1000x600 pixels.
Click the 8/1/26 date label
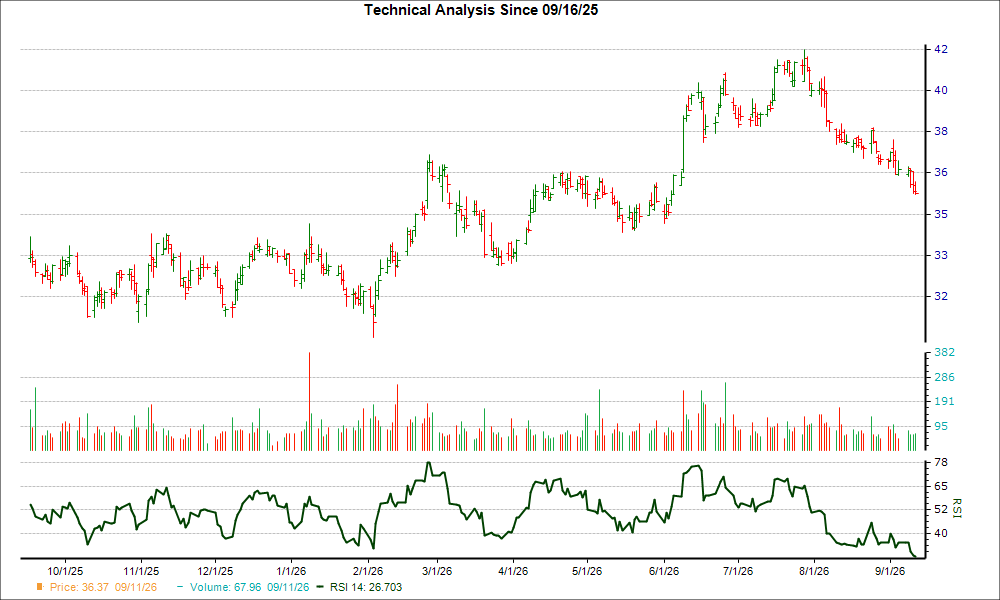pyautogui.click(x=814, y=571)
